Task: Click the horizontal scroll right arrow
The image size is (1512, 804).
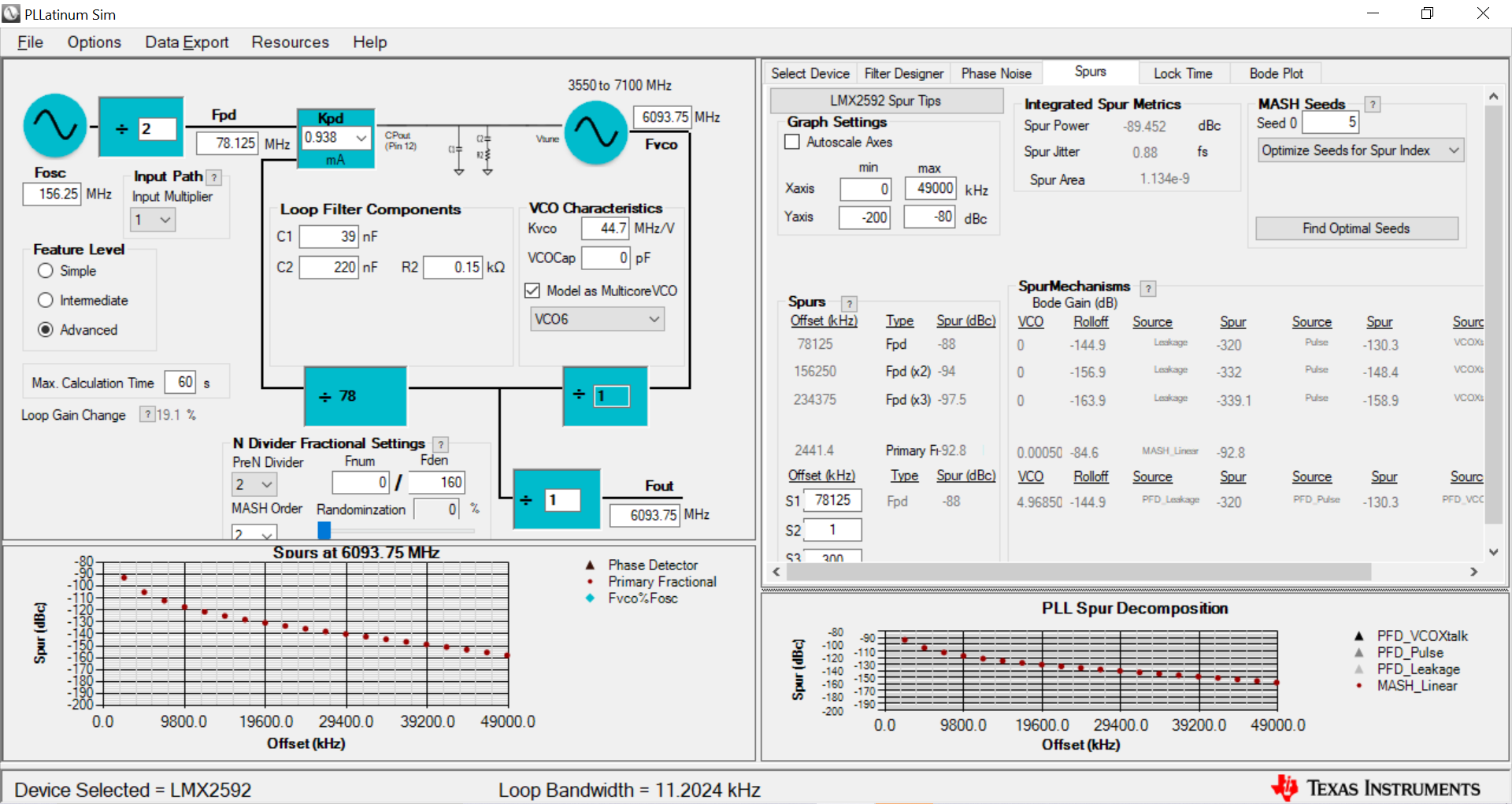Action: click(1473, 572)
